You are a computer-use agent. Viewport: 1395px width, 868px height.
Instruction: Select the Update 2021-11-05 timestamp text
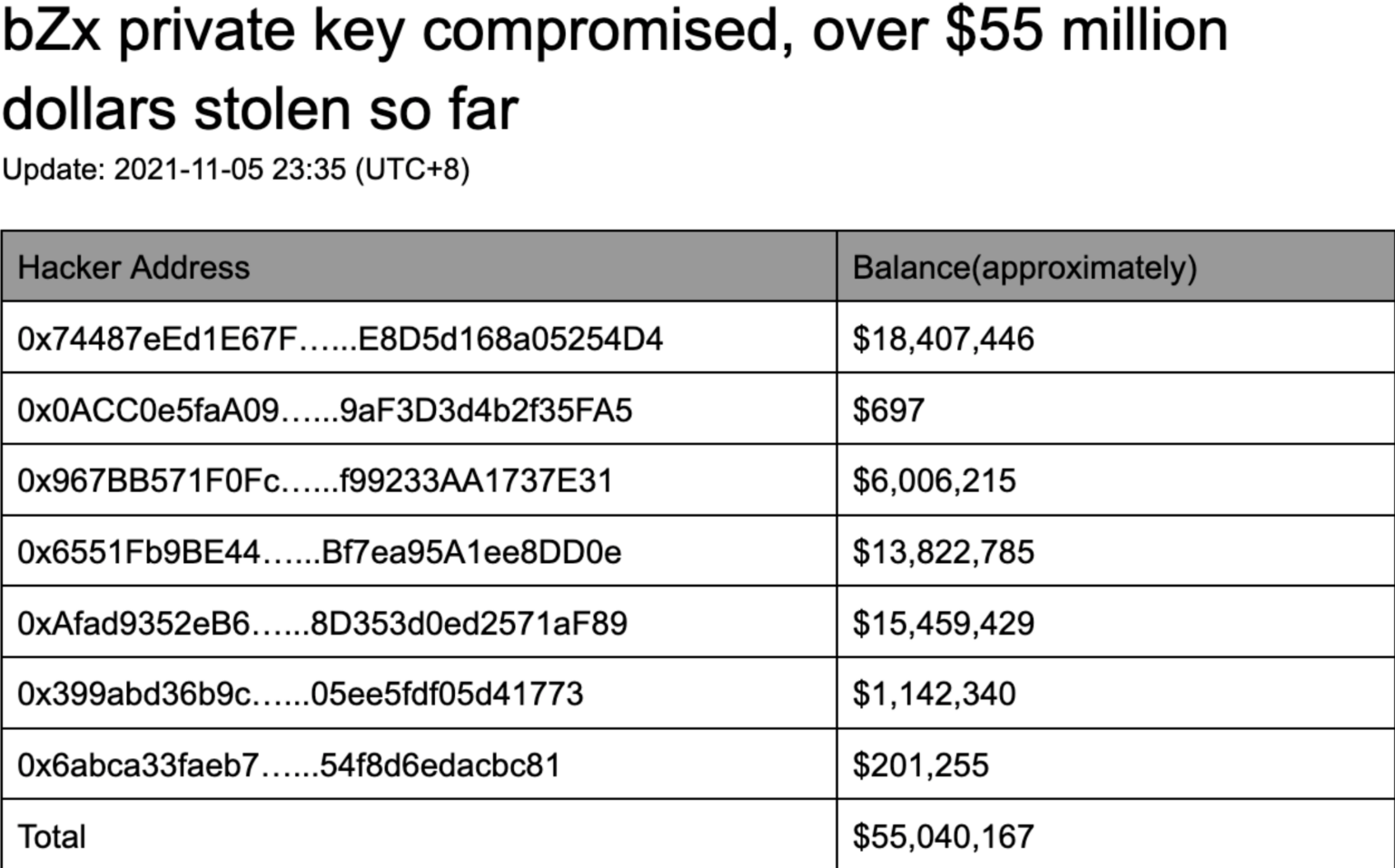[236, 170]
